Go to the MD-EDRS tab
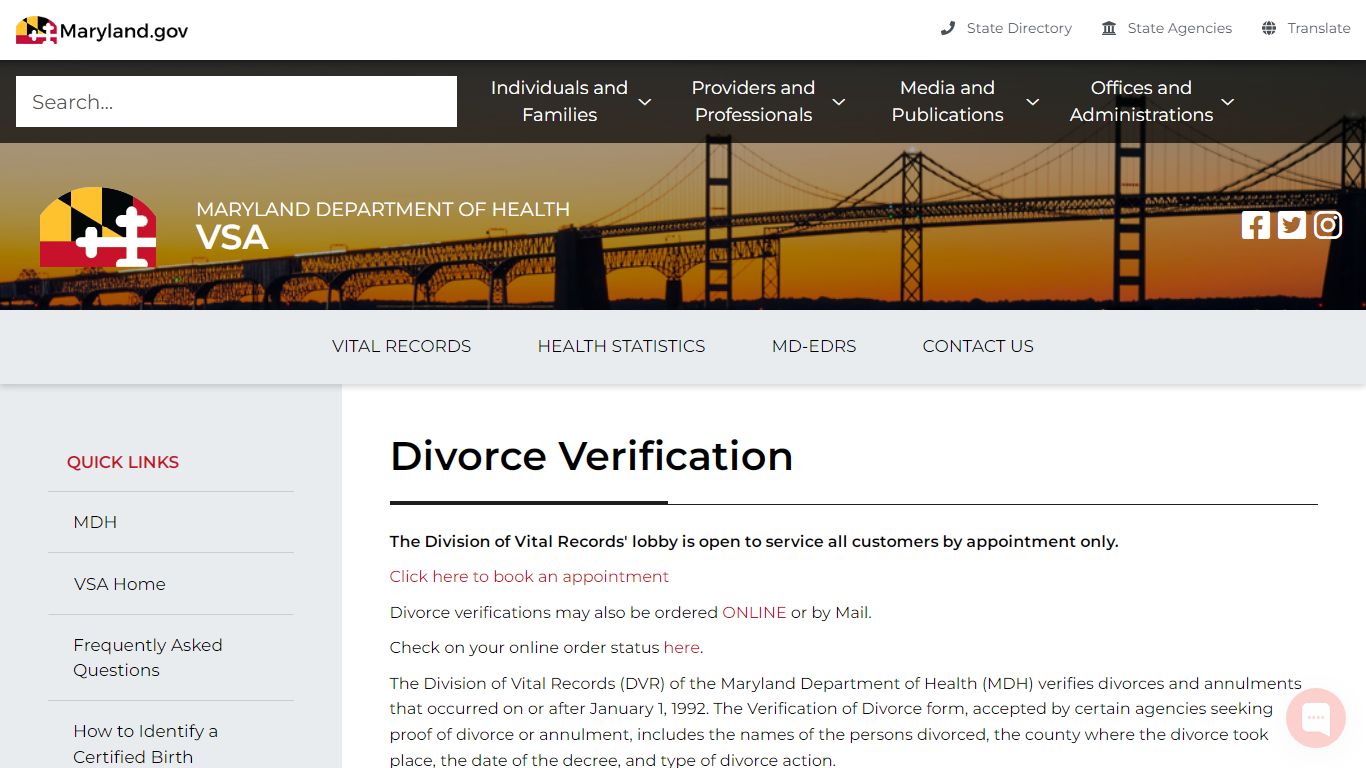 click(814, 346)
